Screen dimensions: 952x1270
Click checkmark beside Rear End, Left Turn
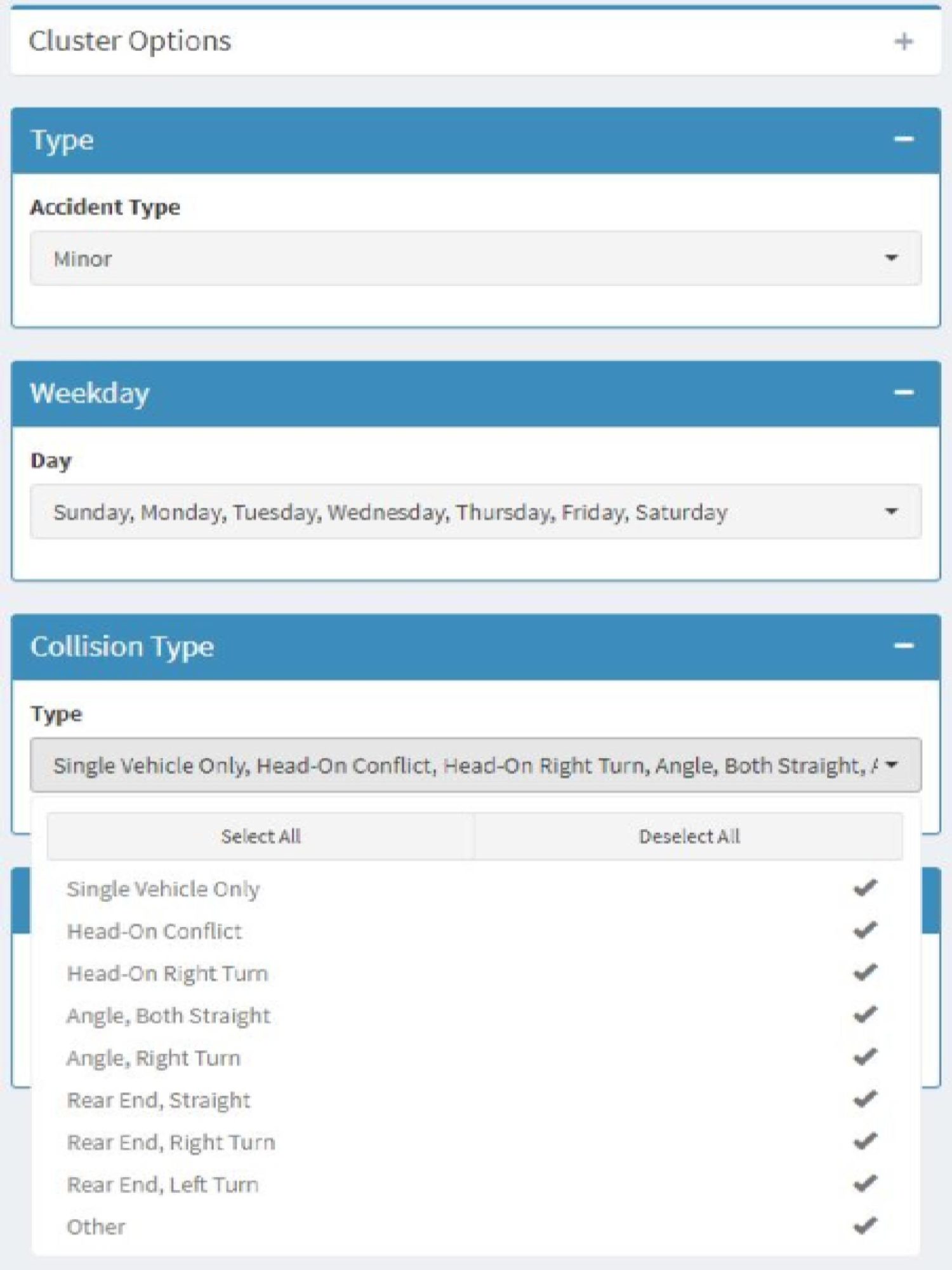[864, 1184]
